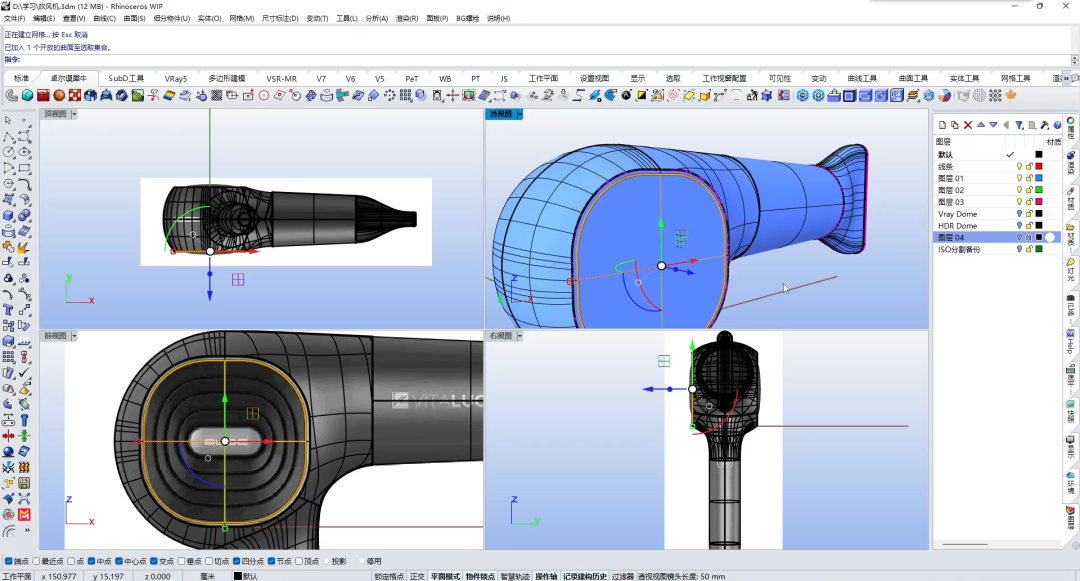Switch to the 多边形建模 toolbar tab
The image size is (1080, 581).
(x=227, y=78)
